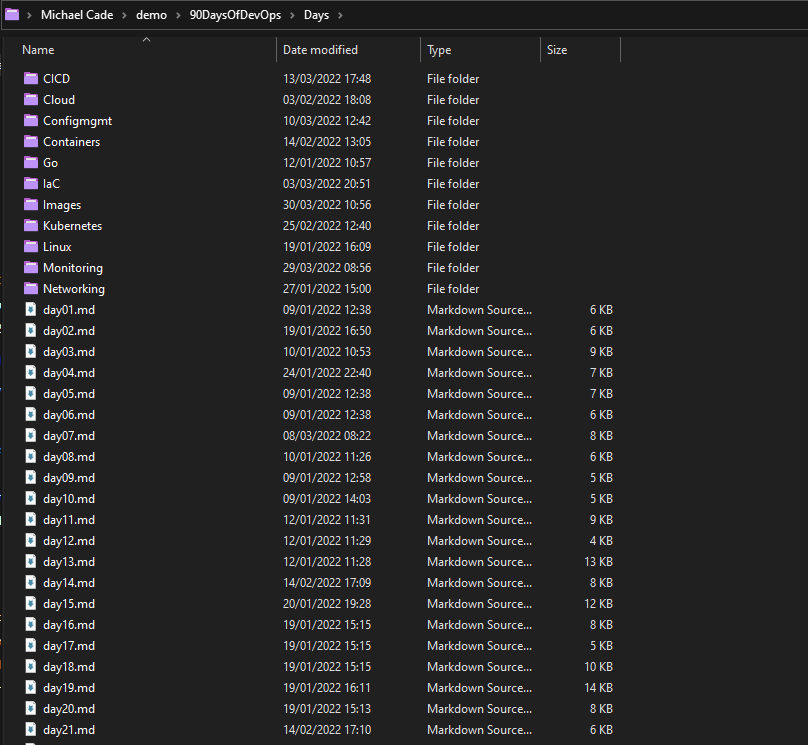
Task: Click the 14 KB size of day19.md
Action: pyautogui.click(x=598, y=688)
